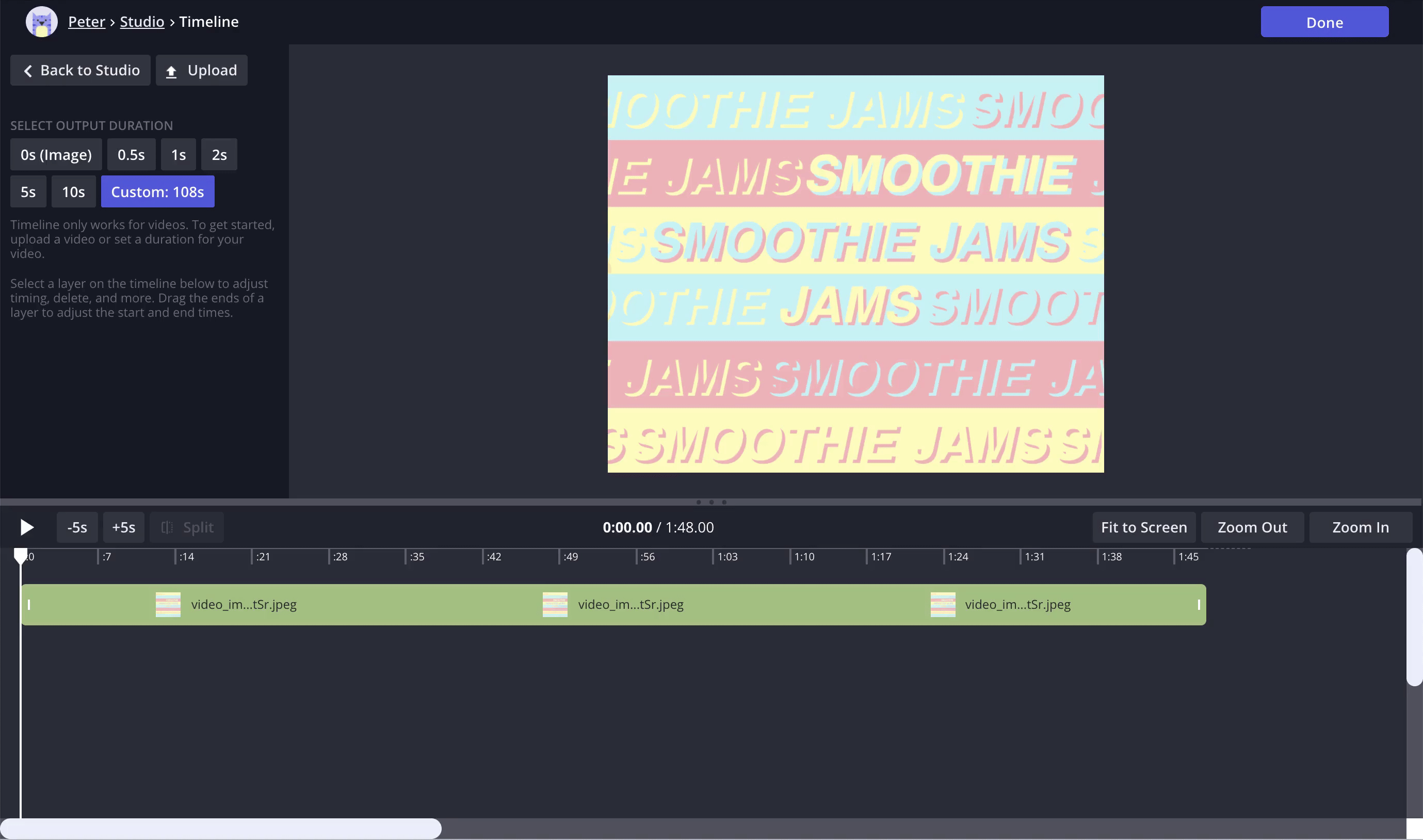1423x840 pixels.
Task: Click the Split tool
Action: point(187,527)
